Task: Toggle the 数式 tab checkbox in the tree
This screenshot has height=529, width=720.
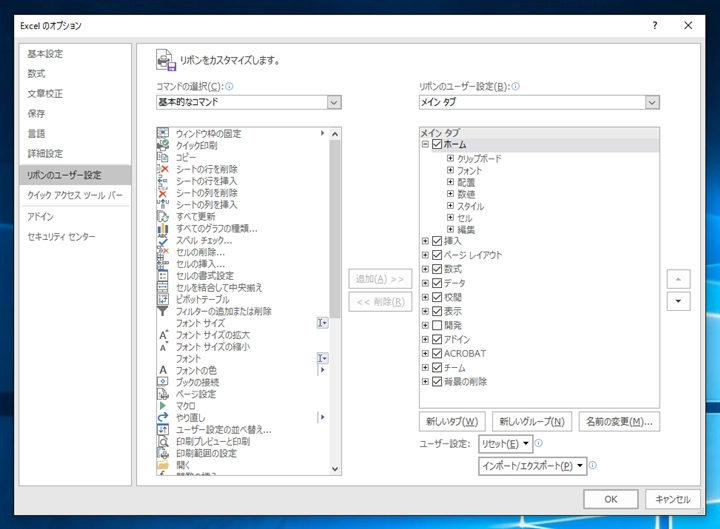Action: (x=437, y=269)
